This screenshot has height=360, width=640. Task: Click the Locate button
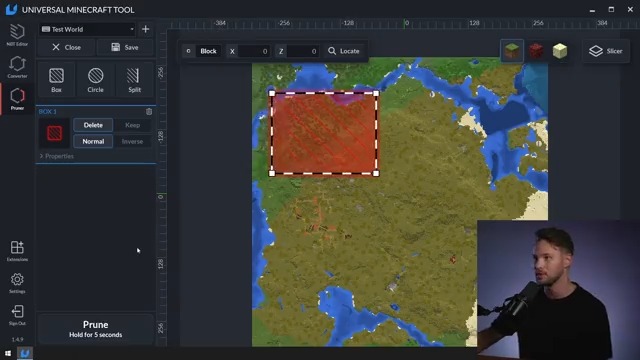point(344,51)
